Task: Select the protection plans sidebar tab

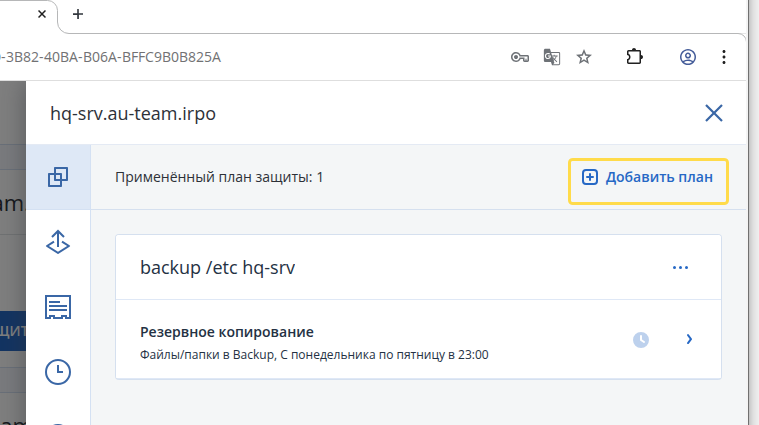Action: pyautogui.click(x=58, y=177)
